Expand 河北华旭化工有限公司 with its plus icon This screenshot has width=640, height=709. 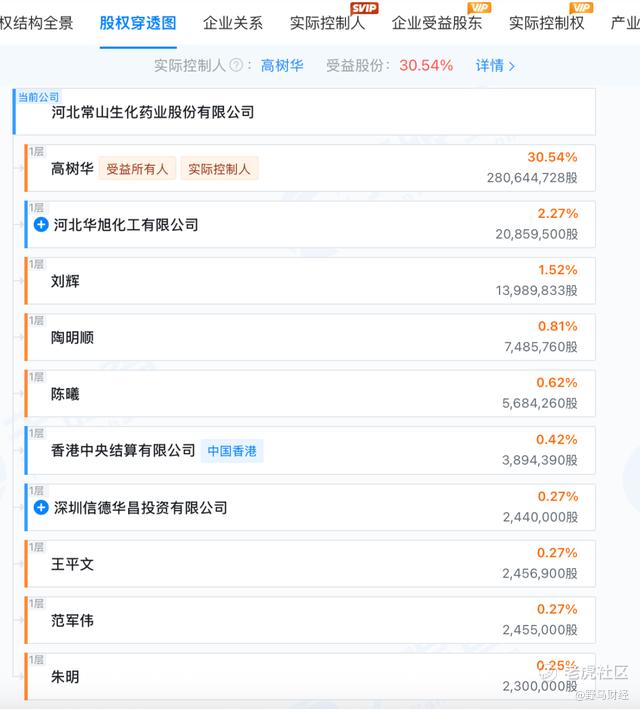pos(41,225)
